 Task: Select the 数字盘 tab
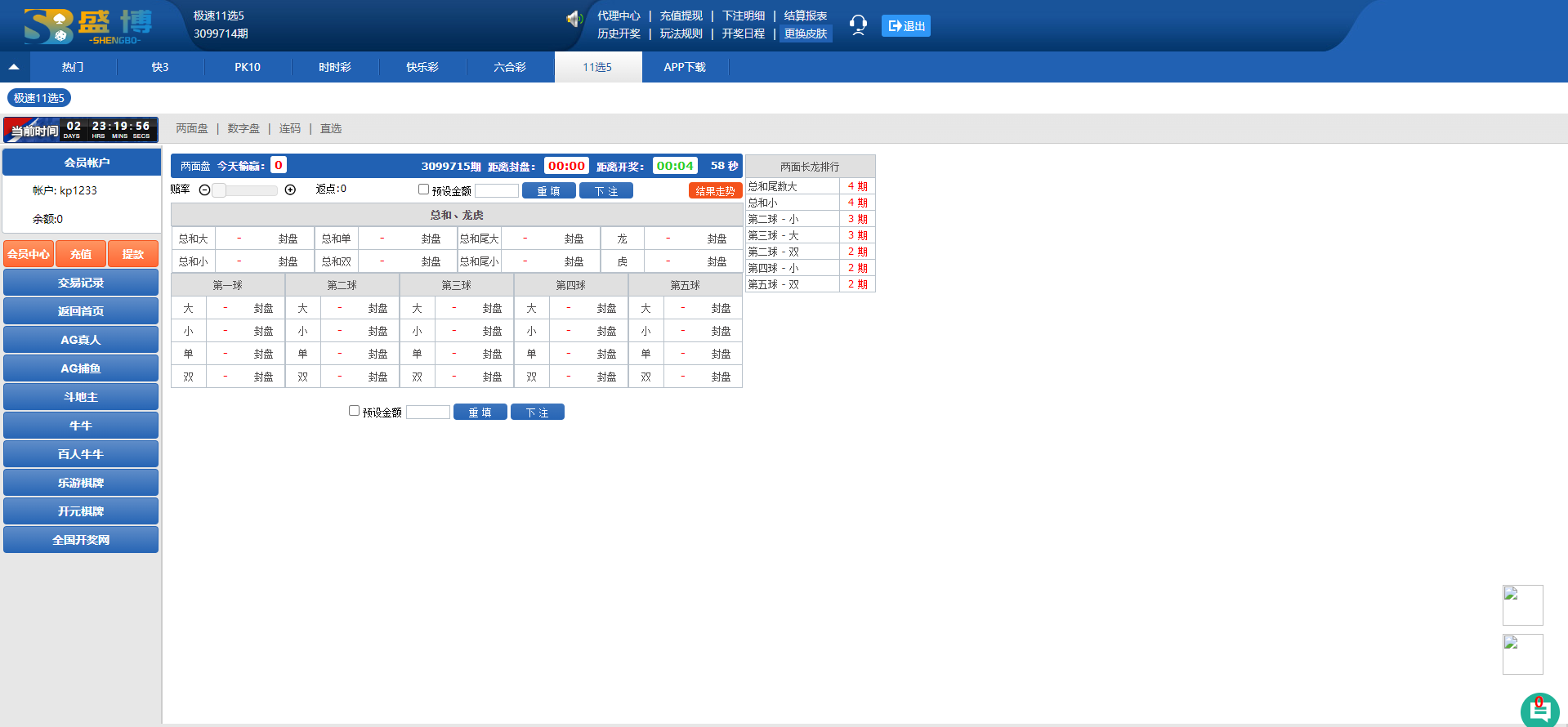pyautogui.click(x=243, y=129)
